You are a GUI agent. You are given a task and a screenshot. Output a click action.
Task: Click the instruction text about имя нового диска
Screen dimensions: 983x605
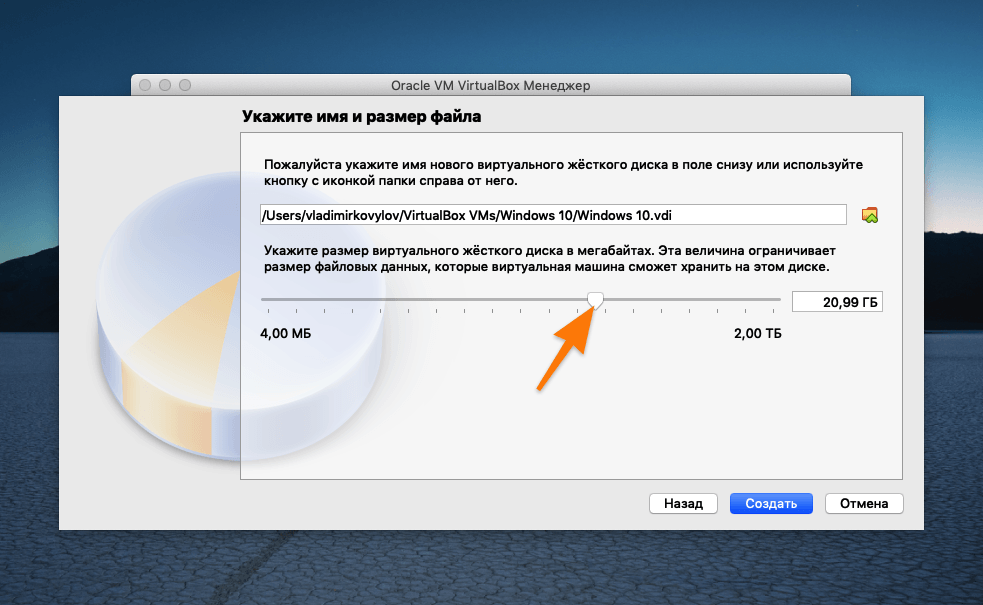click(563, 172)
